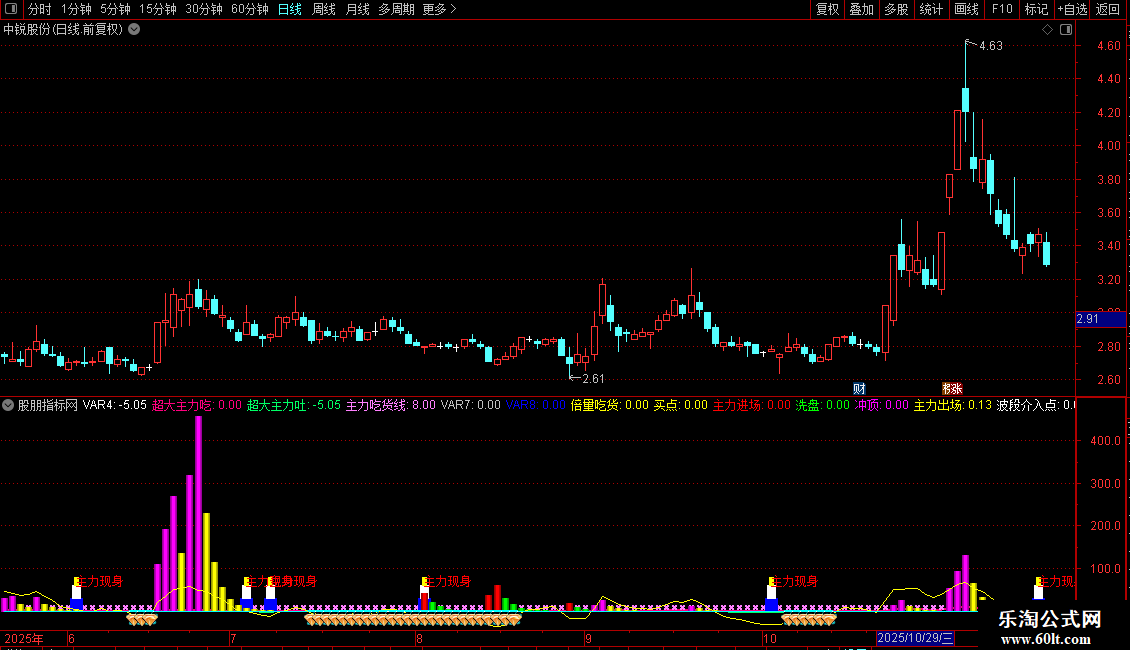Click the 主力现身 signal near month 10

point(793,581)
